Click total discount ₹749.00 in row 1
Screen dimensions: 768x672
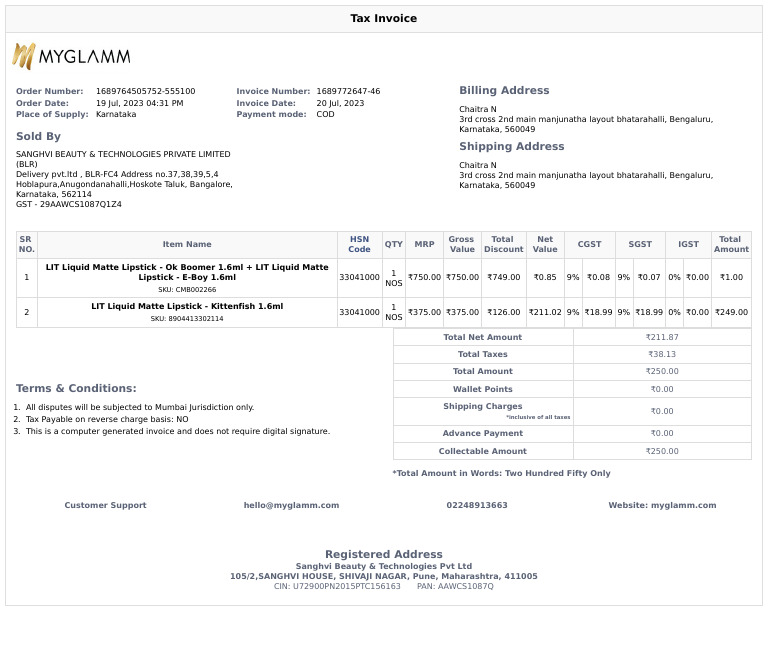pos(504,277)
